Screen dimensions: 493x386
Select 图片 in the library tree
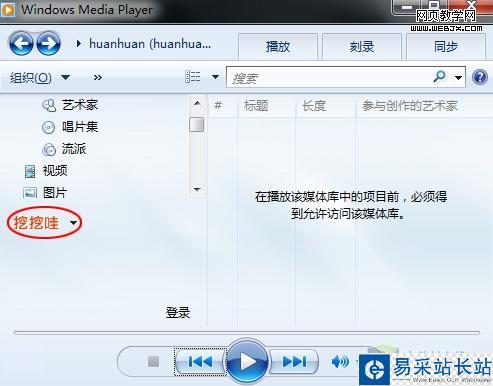tap(55, 193)
